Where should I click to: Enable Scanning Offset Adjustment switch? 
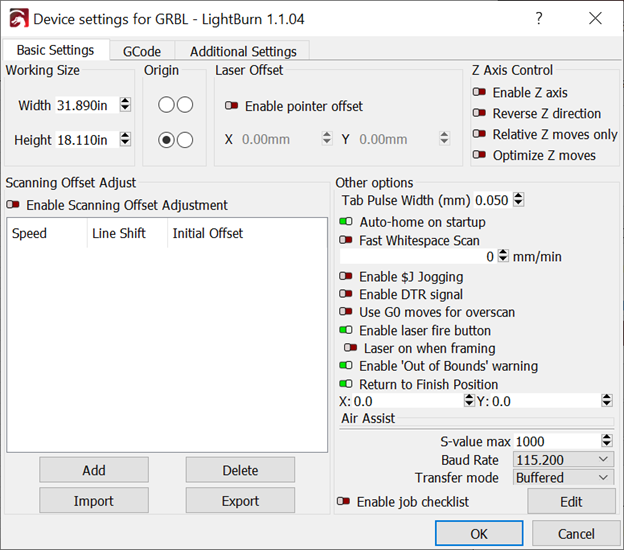(13, 205)
